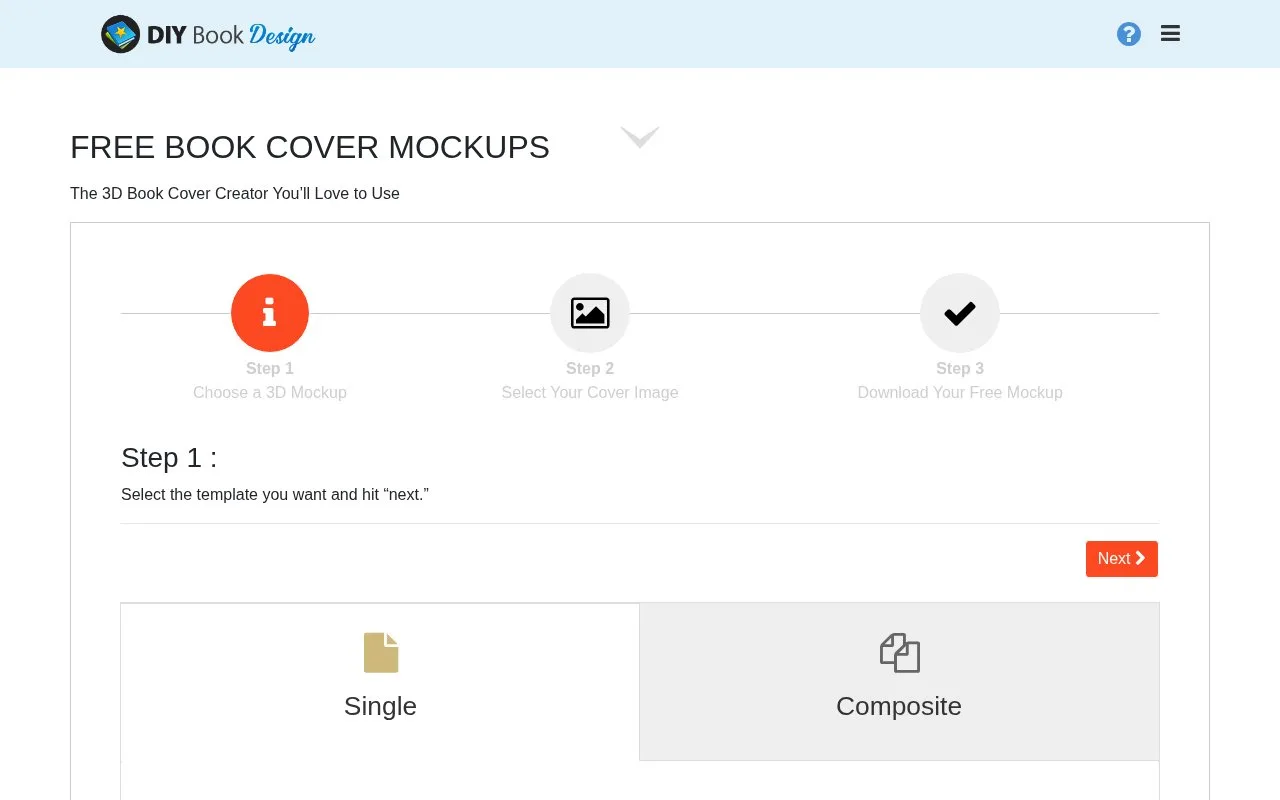Click the 'Choose a 3D Mockup' label
The image size is (1280, 800).
point(270,392)
